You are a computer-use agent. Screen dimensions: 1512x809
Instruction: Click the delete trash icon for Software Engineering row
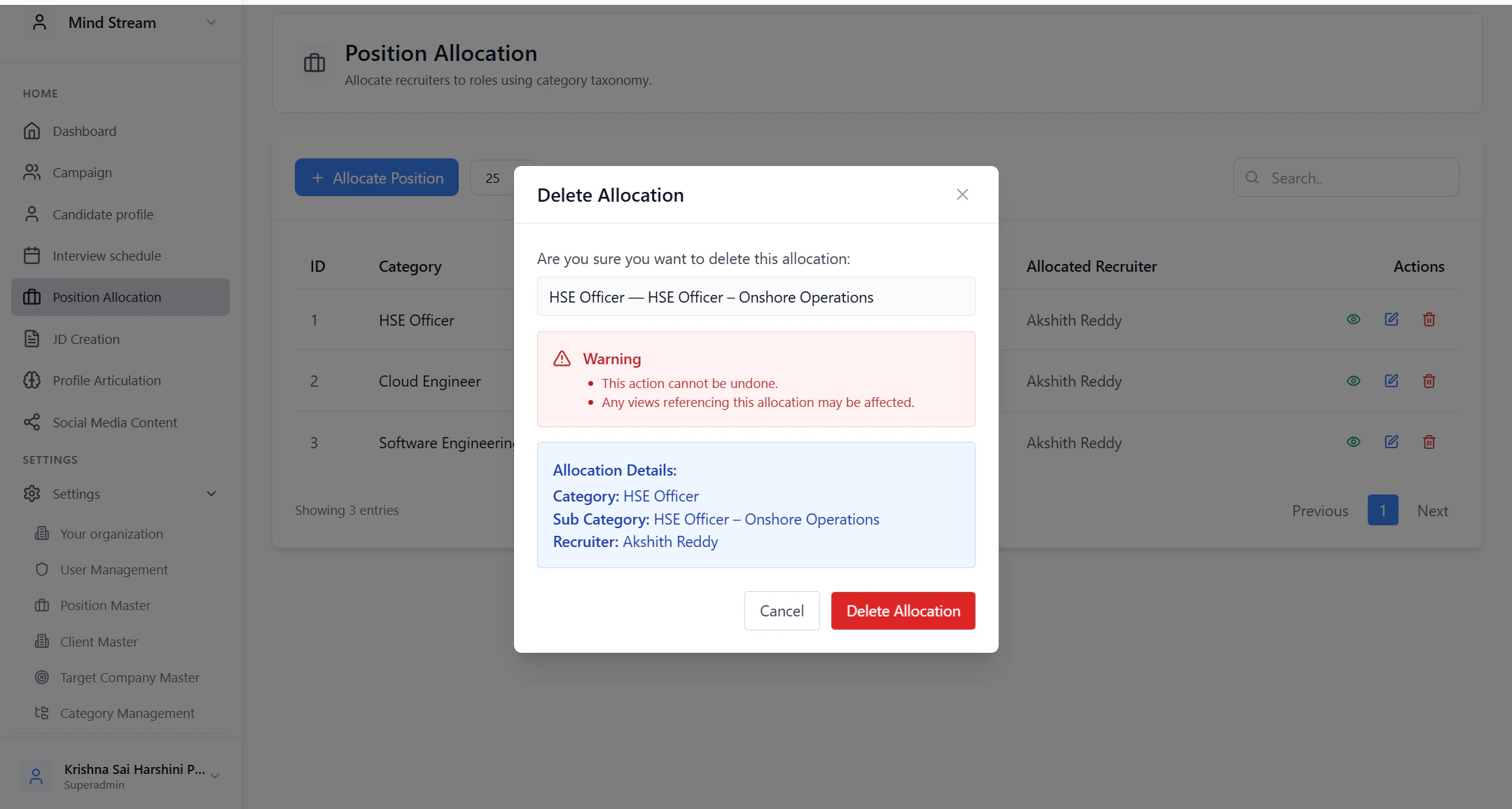click(1429, 442)
